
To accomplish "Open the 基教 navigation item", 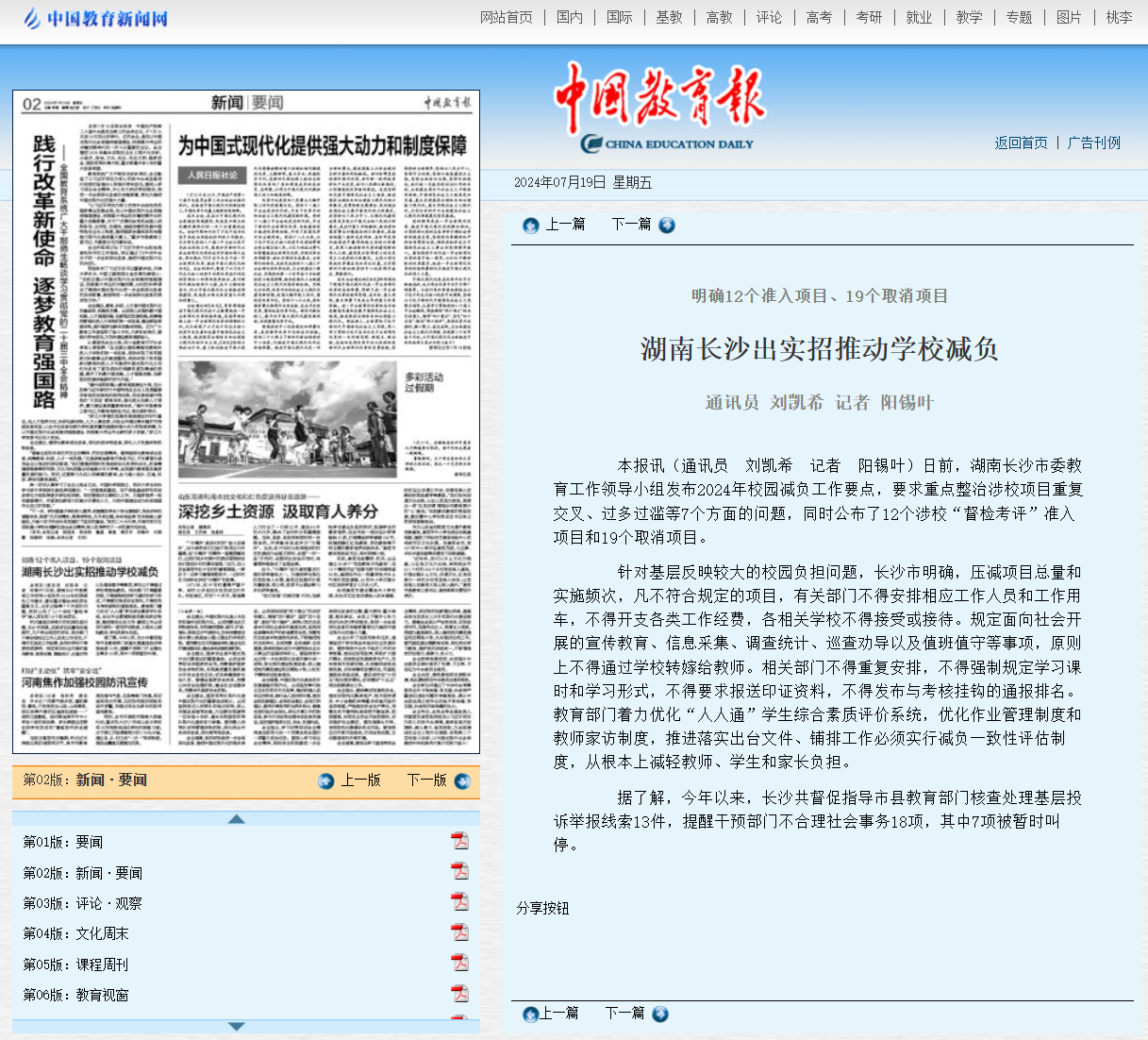I will point(670,17).
